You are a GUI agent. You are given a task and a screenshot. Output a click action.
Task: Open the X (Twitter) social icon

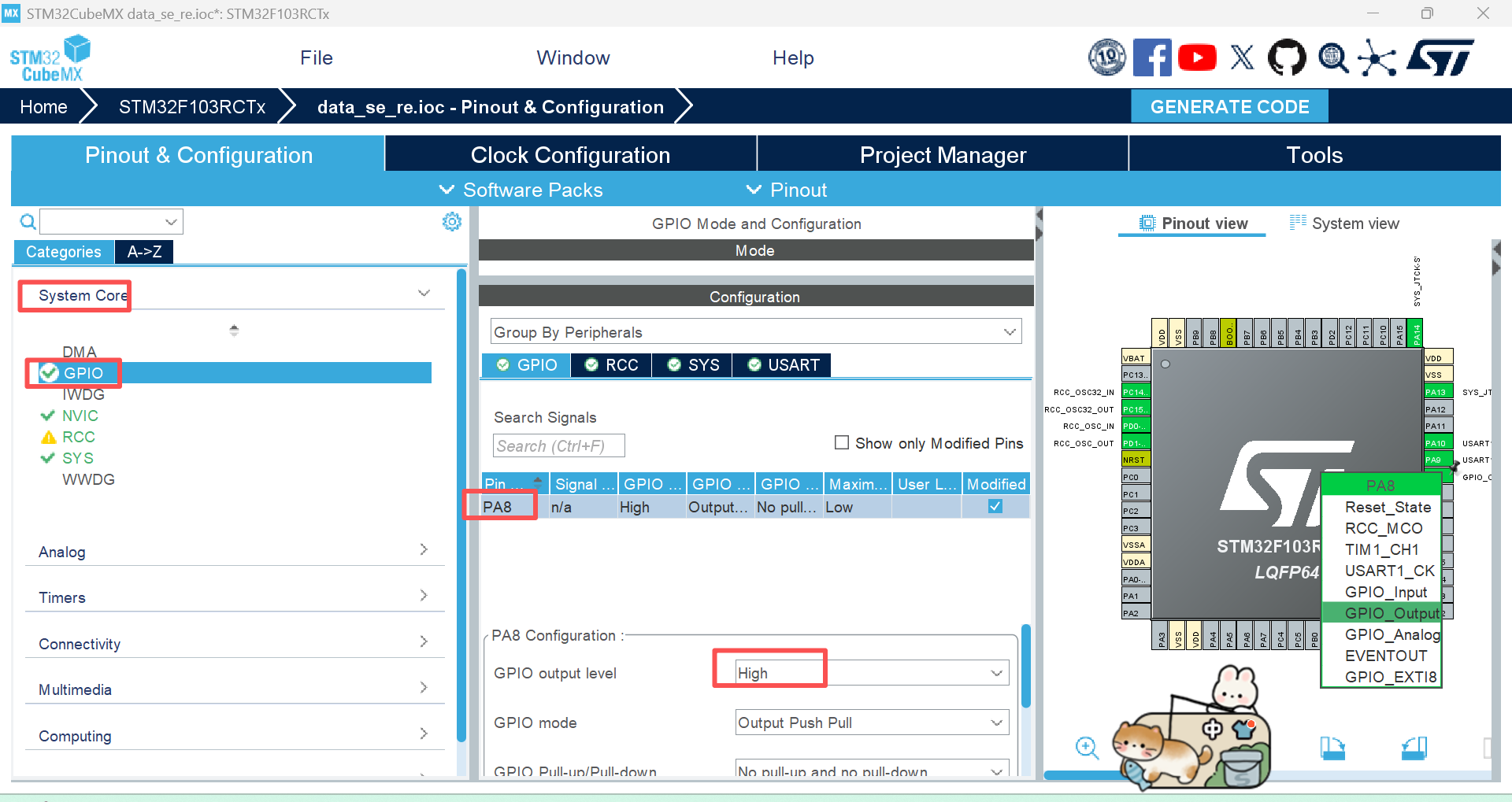coord(1243,57)
